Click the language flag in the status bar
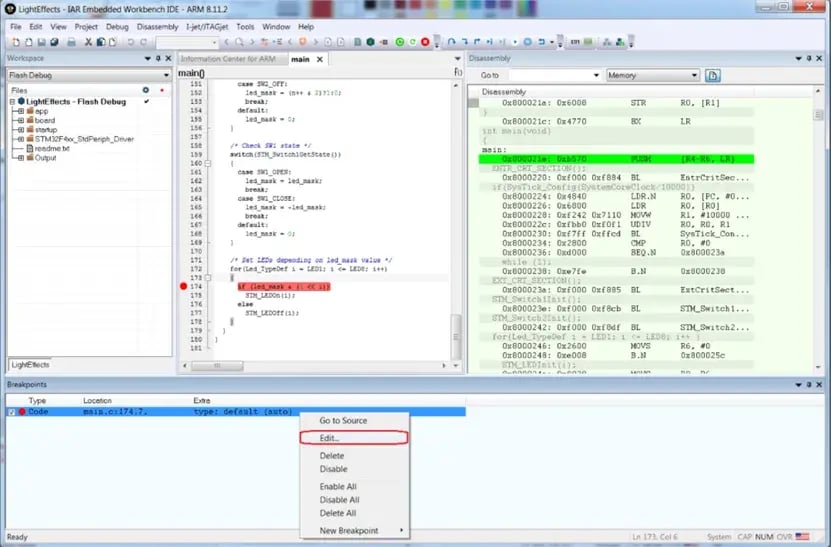Screen dimensions: 831x547 (802, 536)
